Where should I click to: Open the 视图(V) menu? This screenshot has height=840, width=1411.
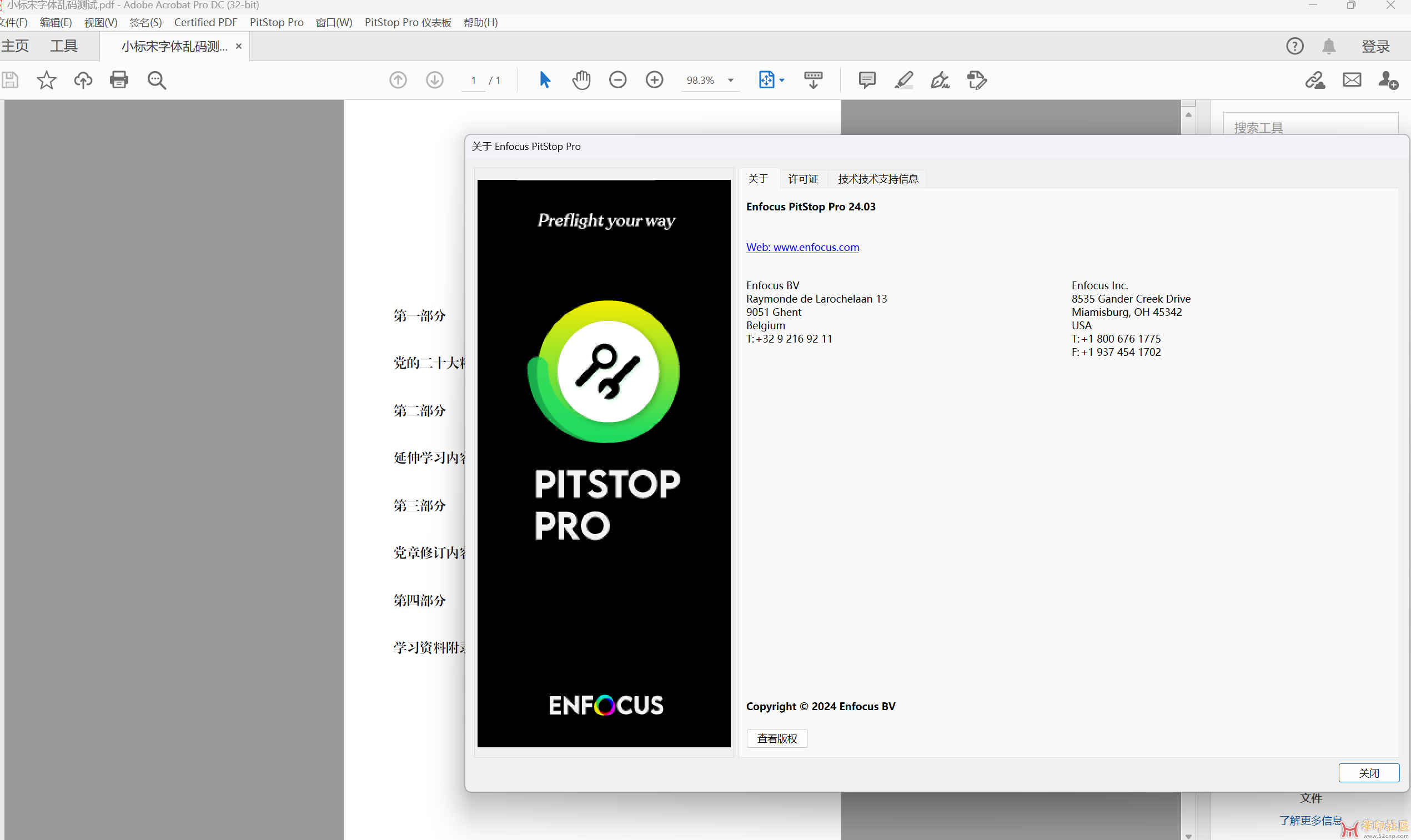[x=100, y=22]
